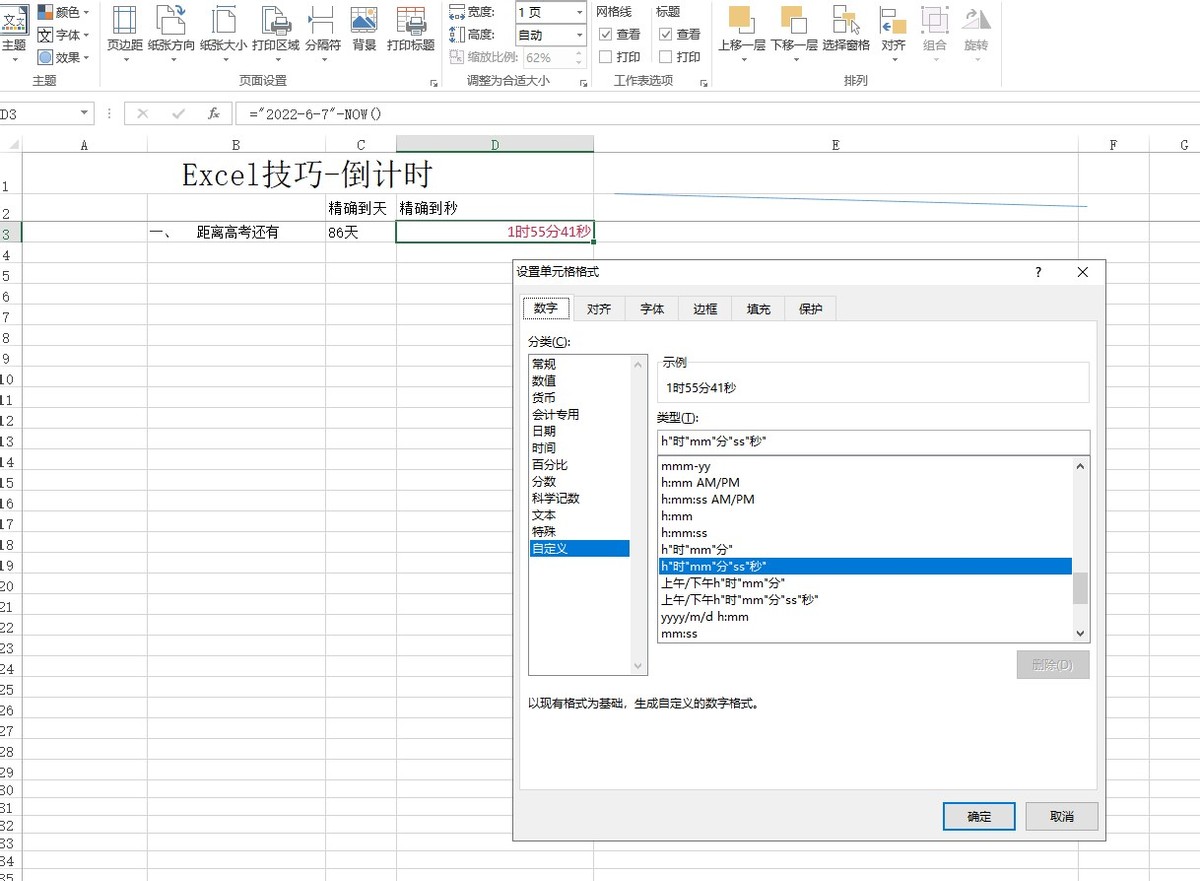This screenshot has height=881, width=1200.
Task: Select cell C3 showing 86天
Action: click(x=360, y=232)
